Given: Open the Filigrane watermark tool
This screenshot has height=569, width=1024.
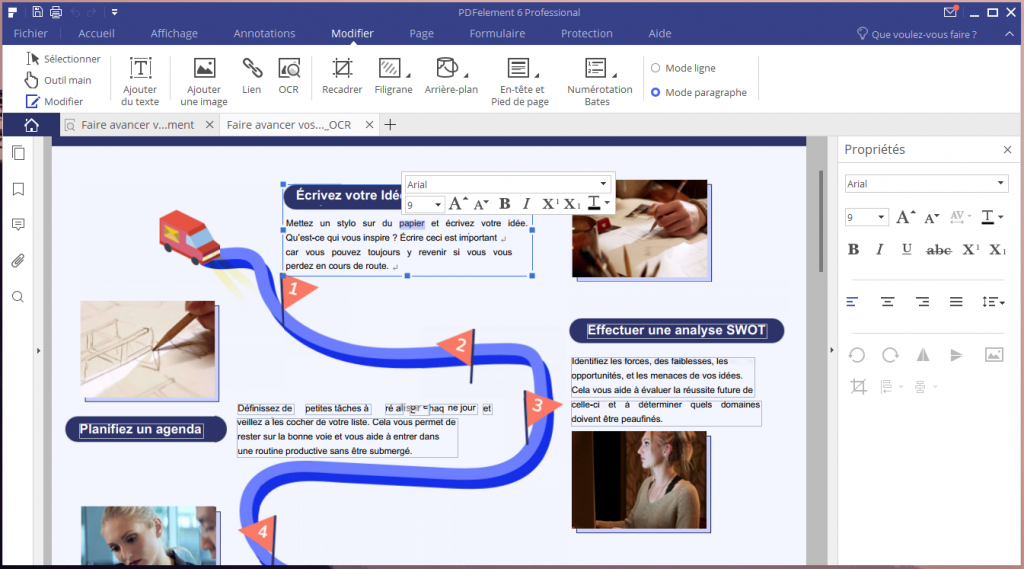Looking at the screenshot, I should [393, 76].
